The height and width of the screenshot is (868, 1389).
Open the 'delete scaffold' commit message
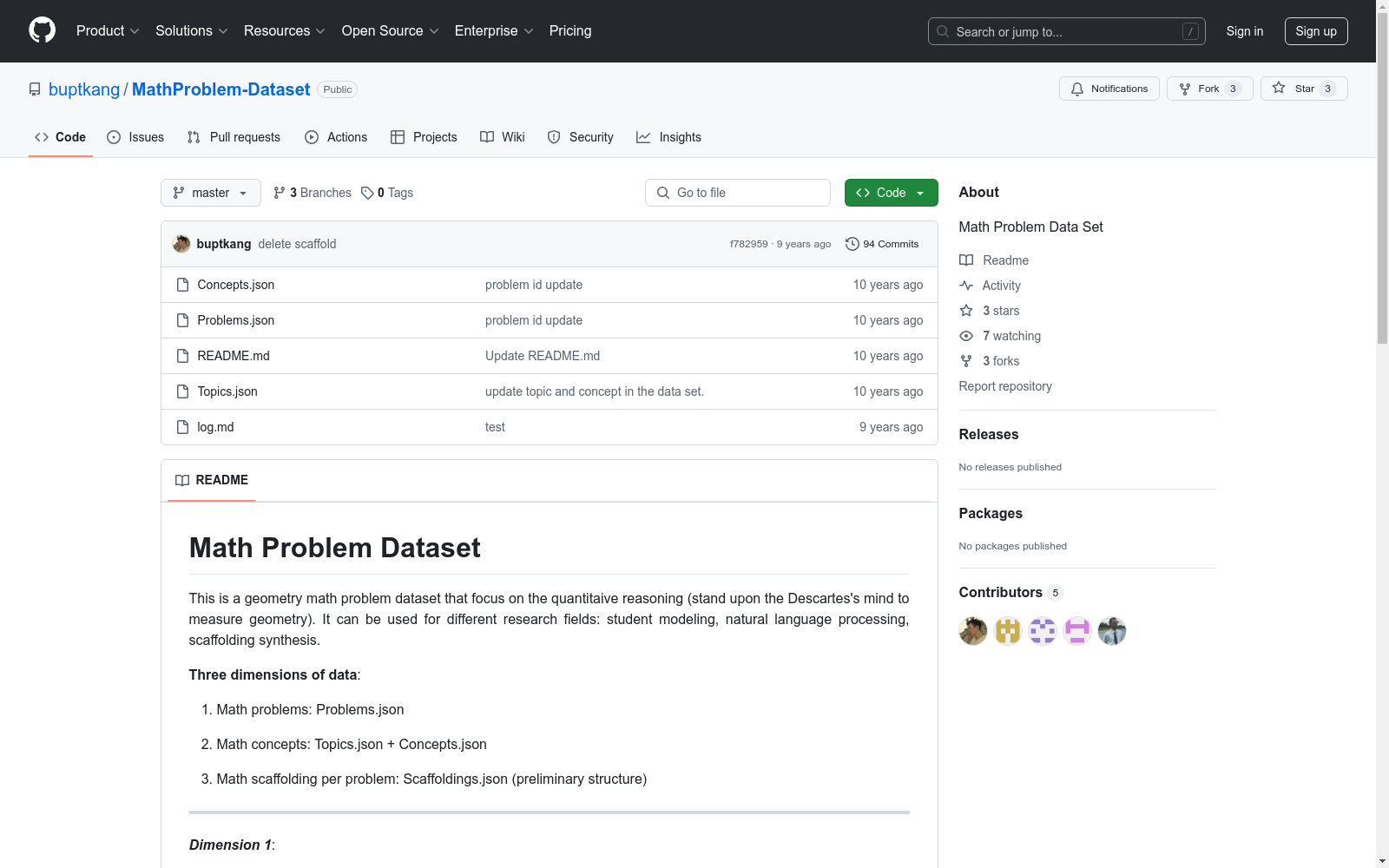(x=297, y=244)
